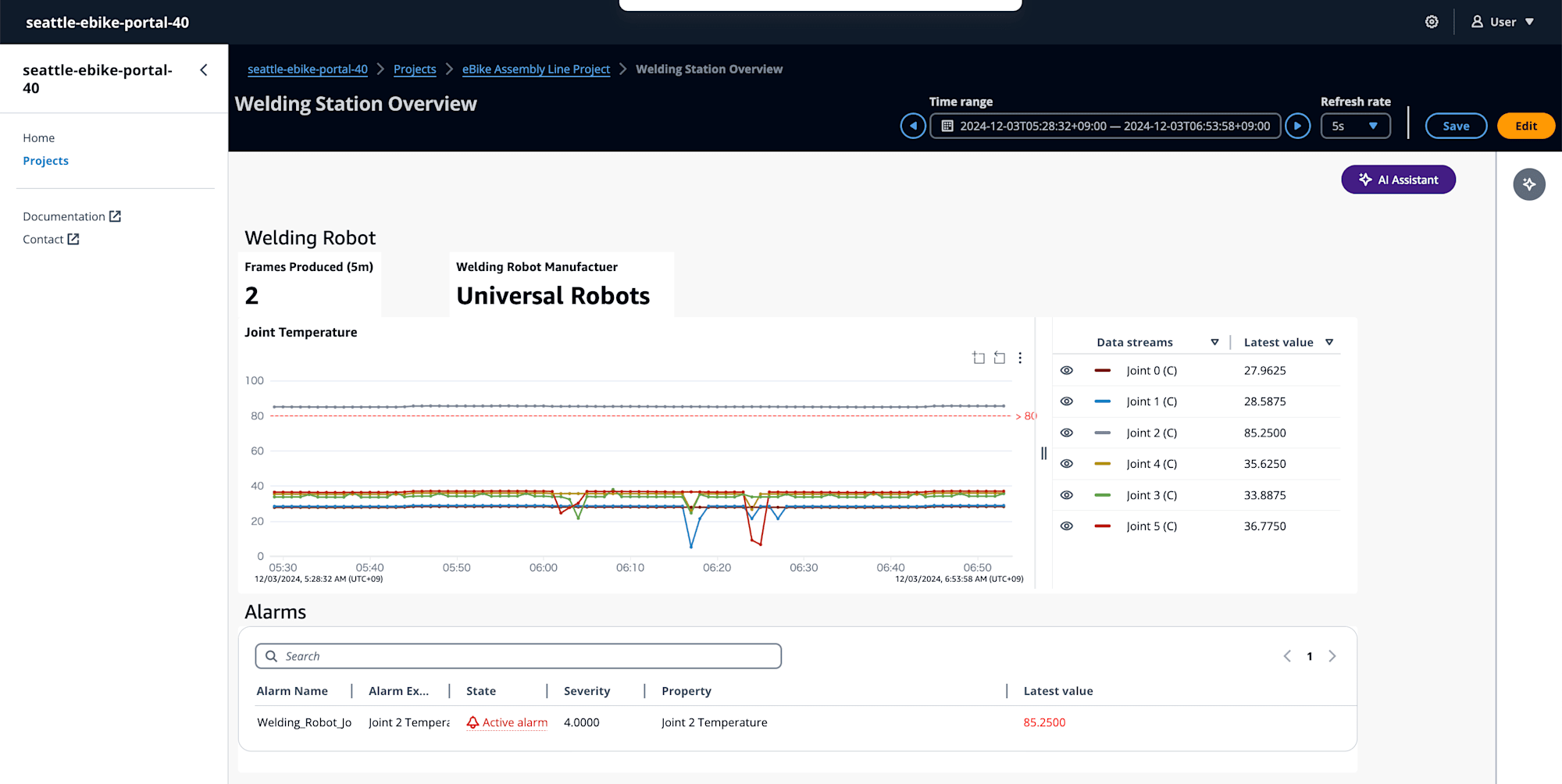Click Joint 0 dark red color swatch
Viewport: 1562px width, 784px height.
[1103, 370]
